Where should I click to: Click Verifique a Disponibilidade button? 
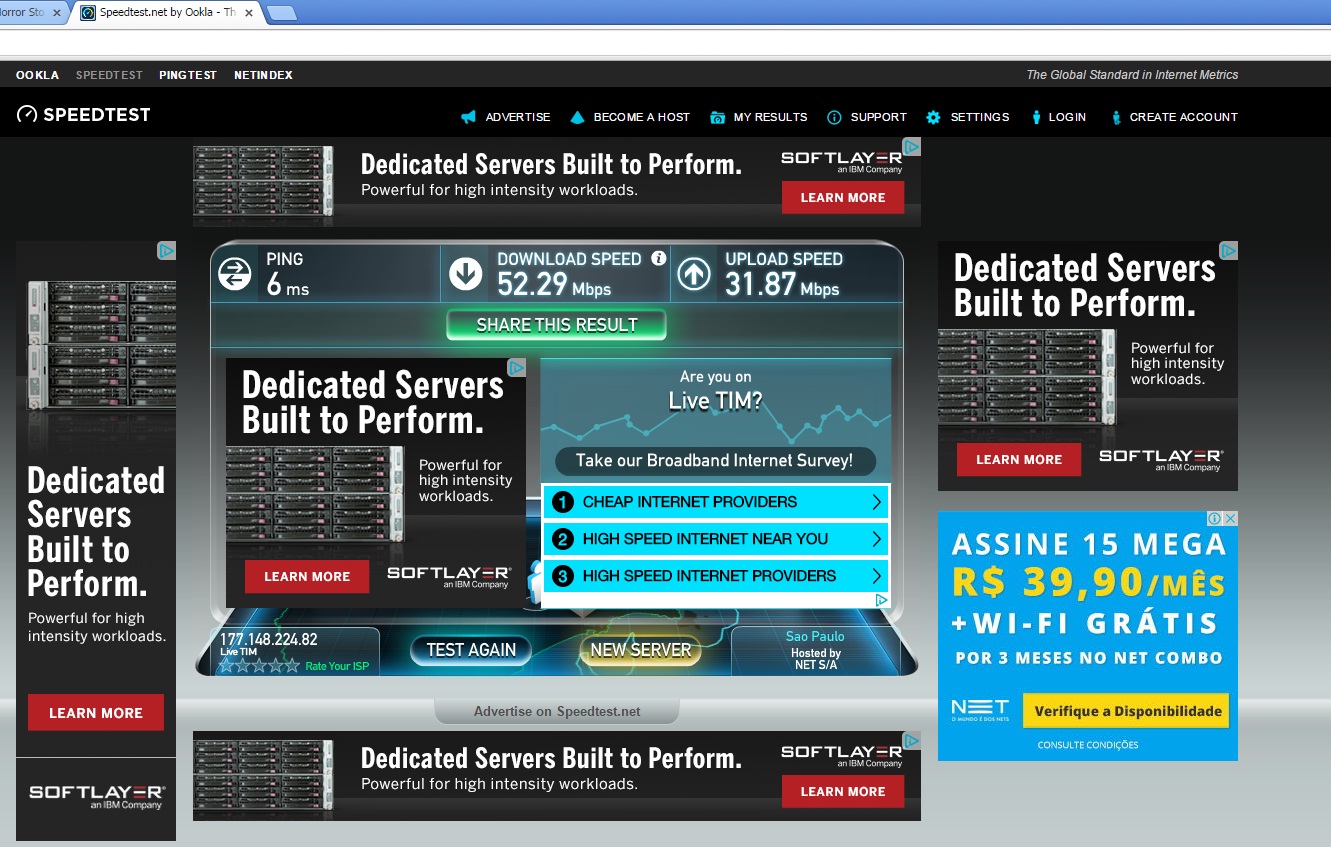[1128, 711]
